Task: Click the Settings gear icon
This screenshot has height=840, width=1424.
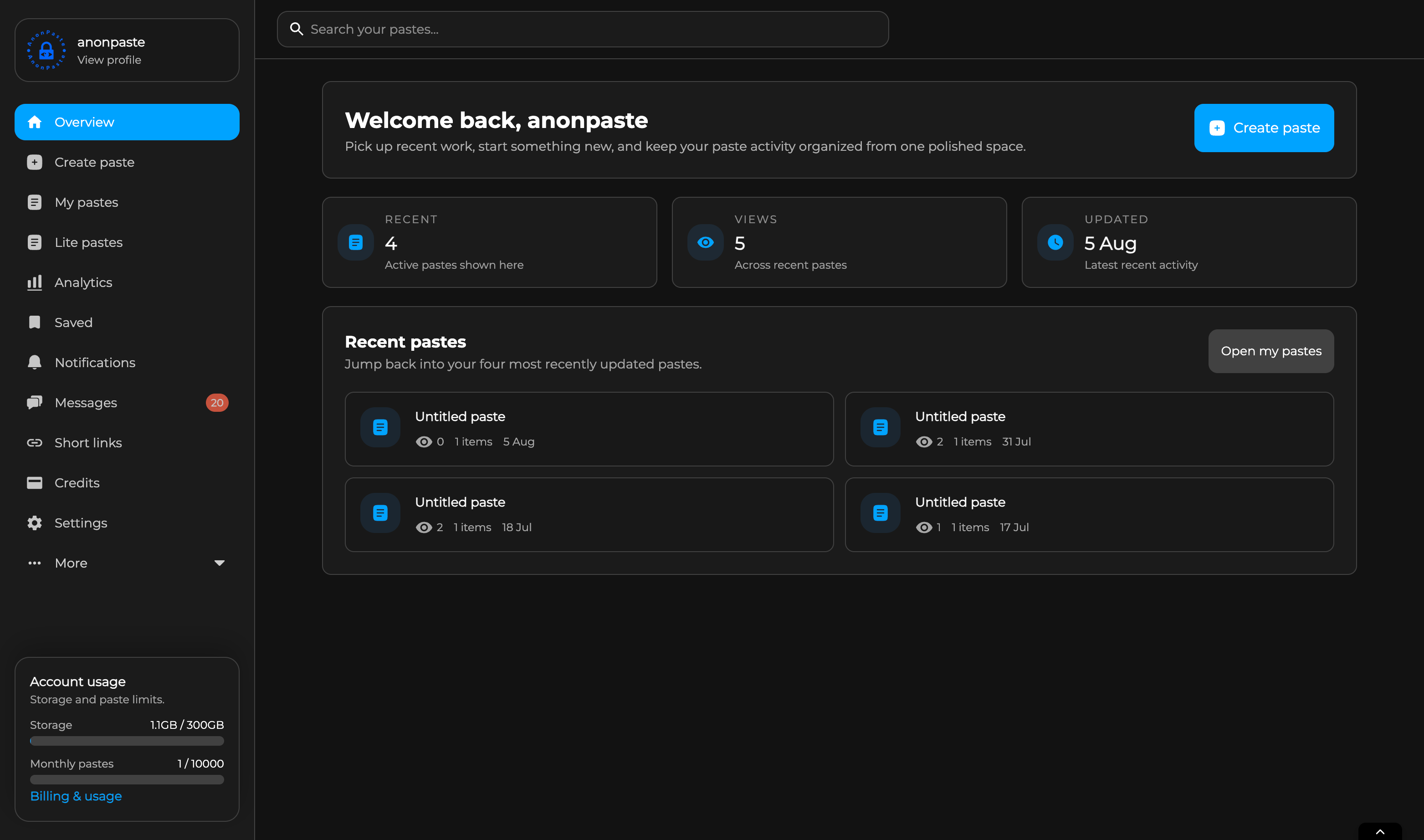Action: [35, 523]
